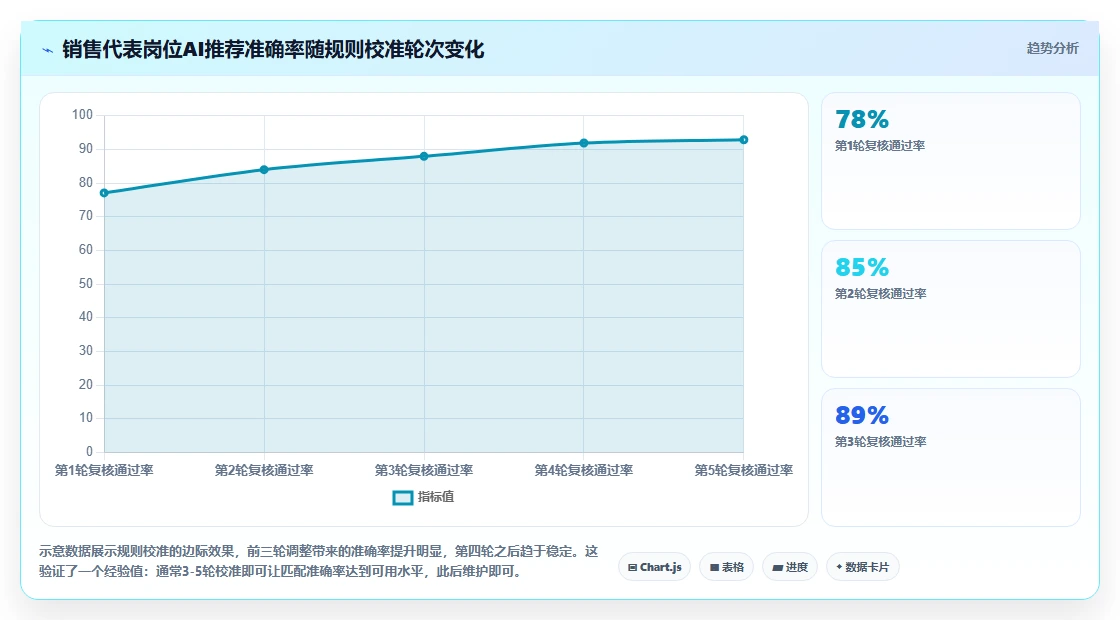Click the 第3轮 data point on the line
Viewport: 1120px width, 620px height.
point(424,156)
